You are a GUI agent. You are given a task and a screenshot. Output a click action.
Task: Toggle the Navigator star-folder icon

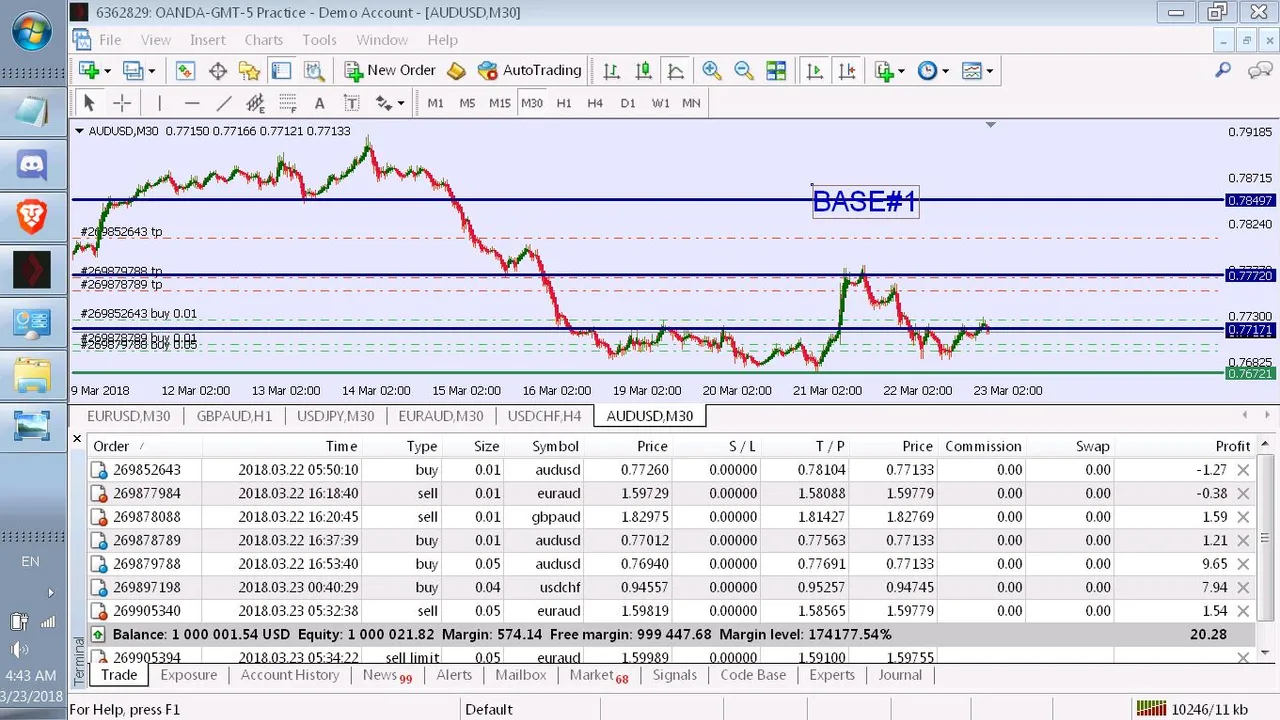coord(249,70)
